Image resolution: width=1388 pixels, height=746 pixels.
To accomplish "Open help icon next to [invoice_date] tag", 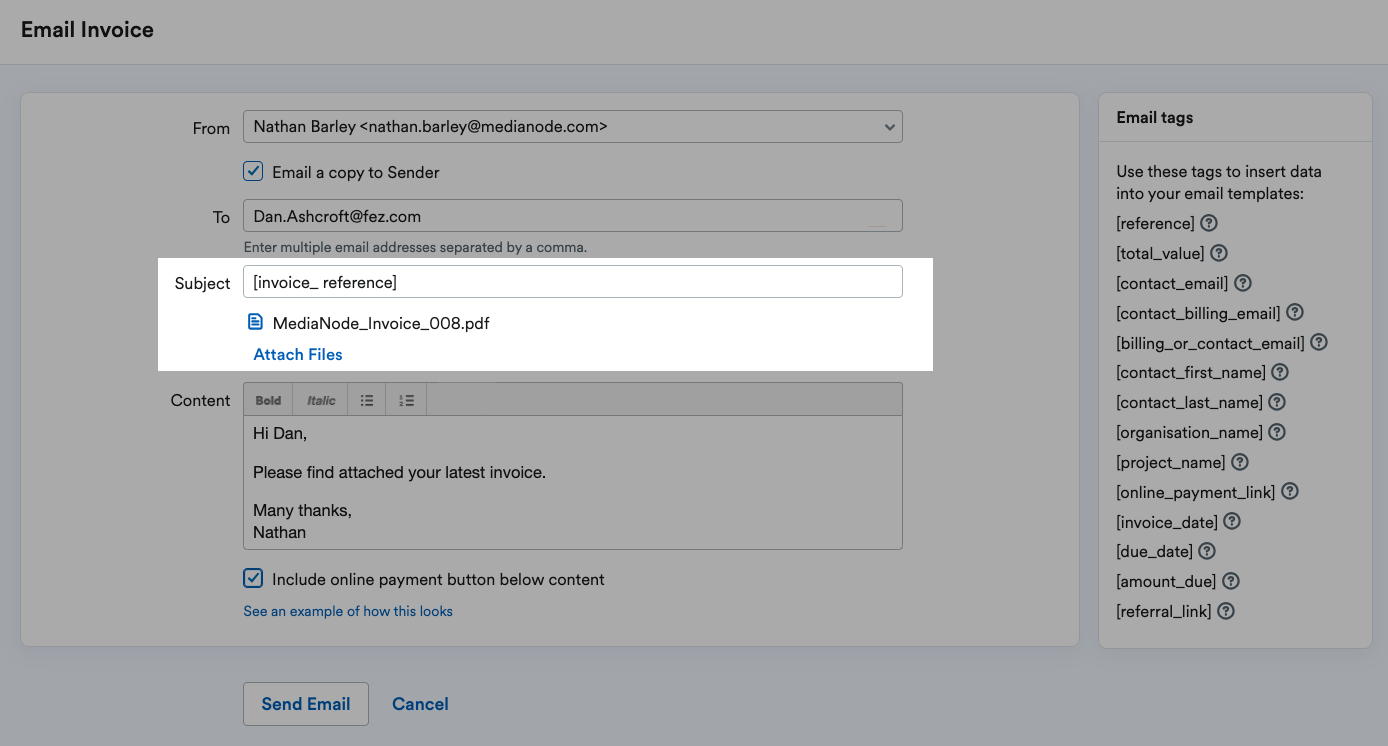I will 1232,521.
